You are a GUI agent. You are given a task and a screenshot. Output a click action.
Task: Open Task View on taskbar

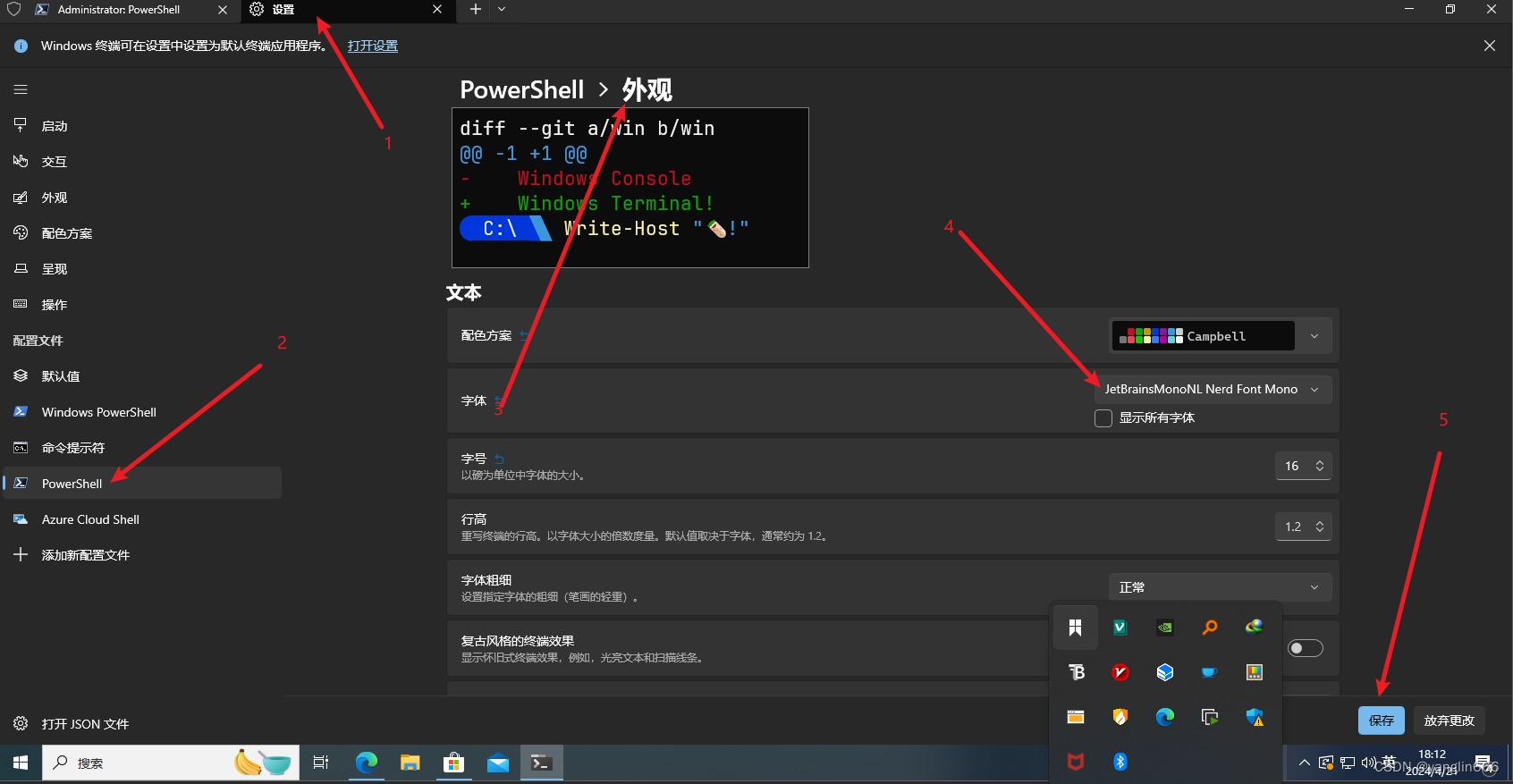coord(321,763)
